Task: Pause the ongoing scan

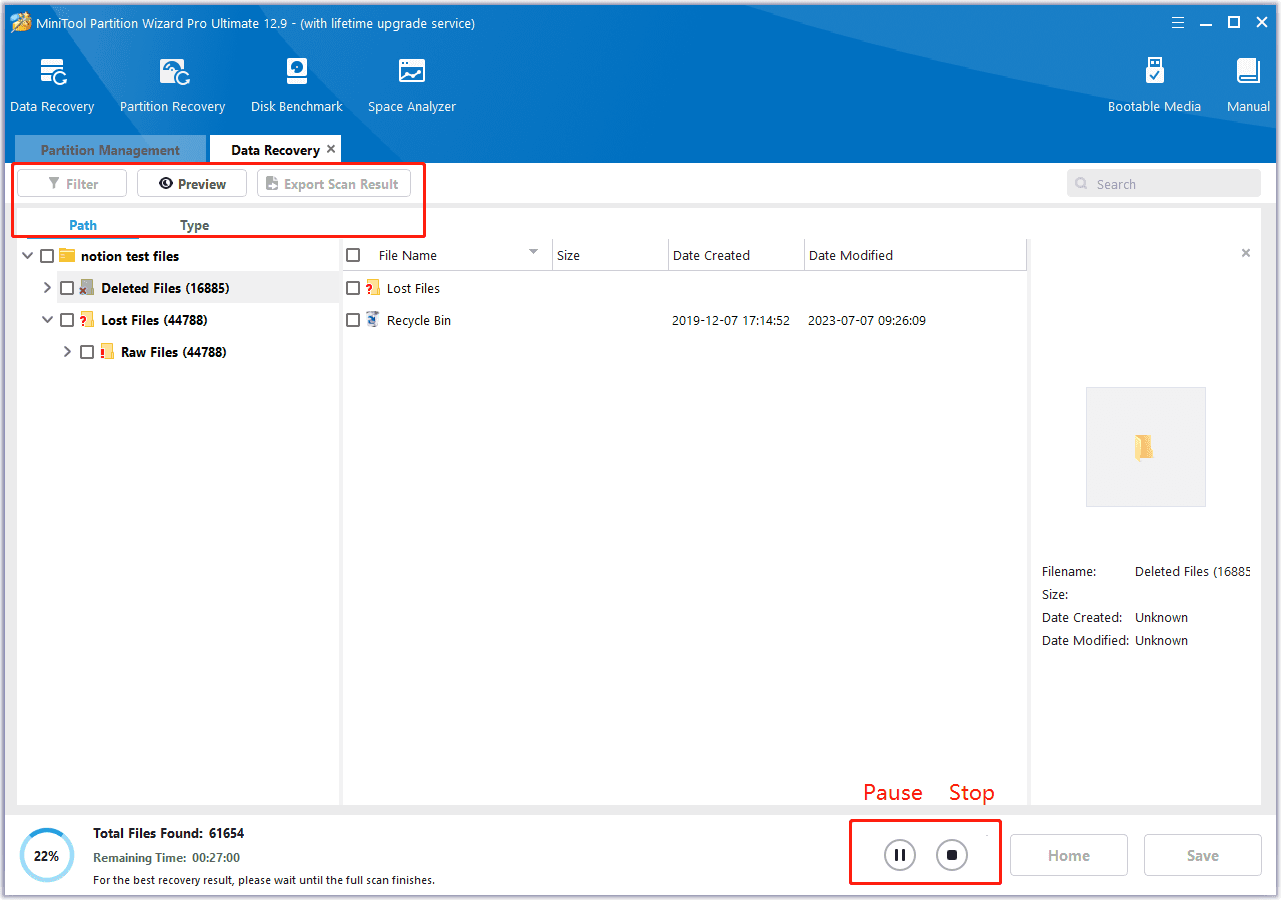Action: [899, 855]
